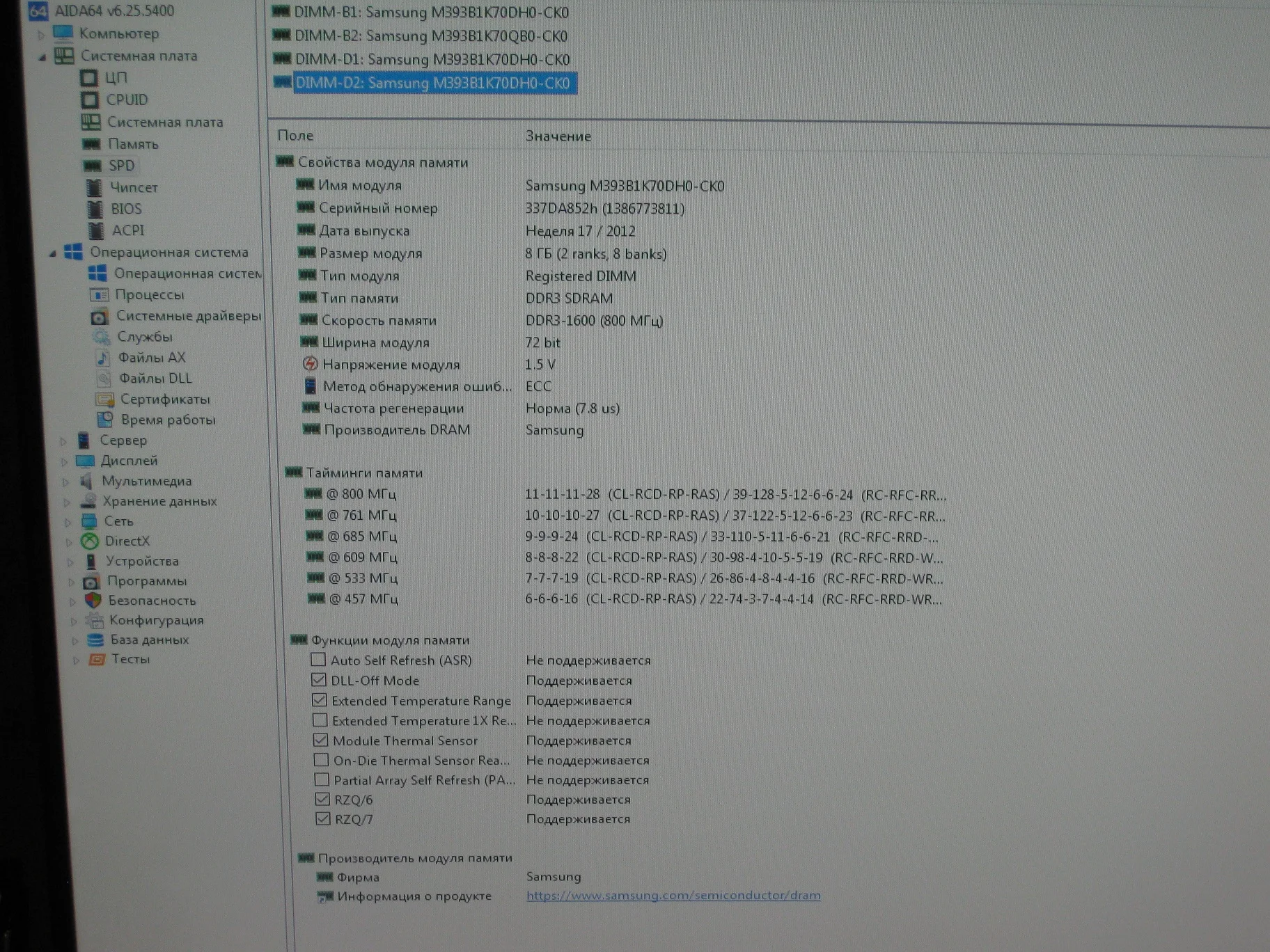Screen dimensions: 1270x952
Task: Click the Время работы clock icon
Action: 105,420
